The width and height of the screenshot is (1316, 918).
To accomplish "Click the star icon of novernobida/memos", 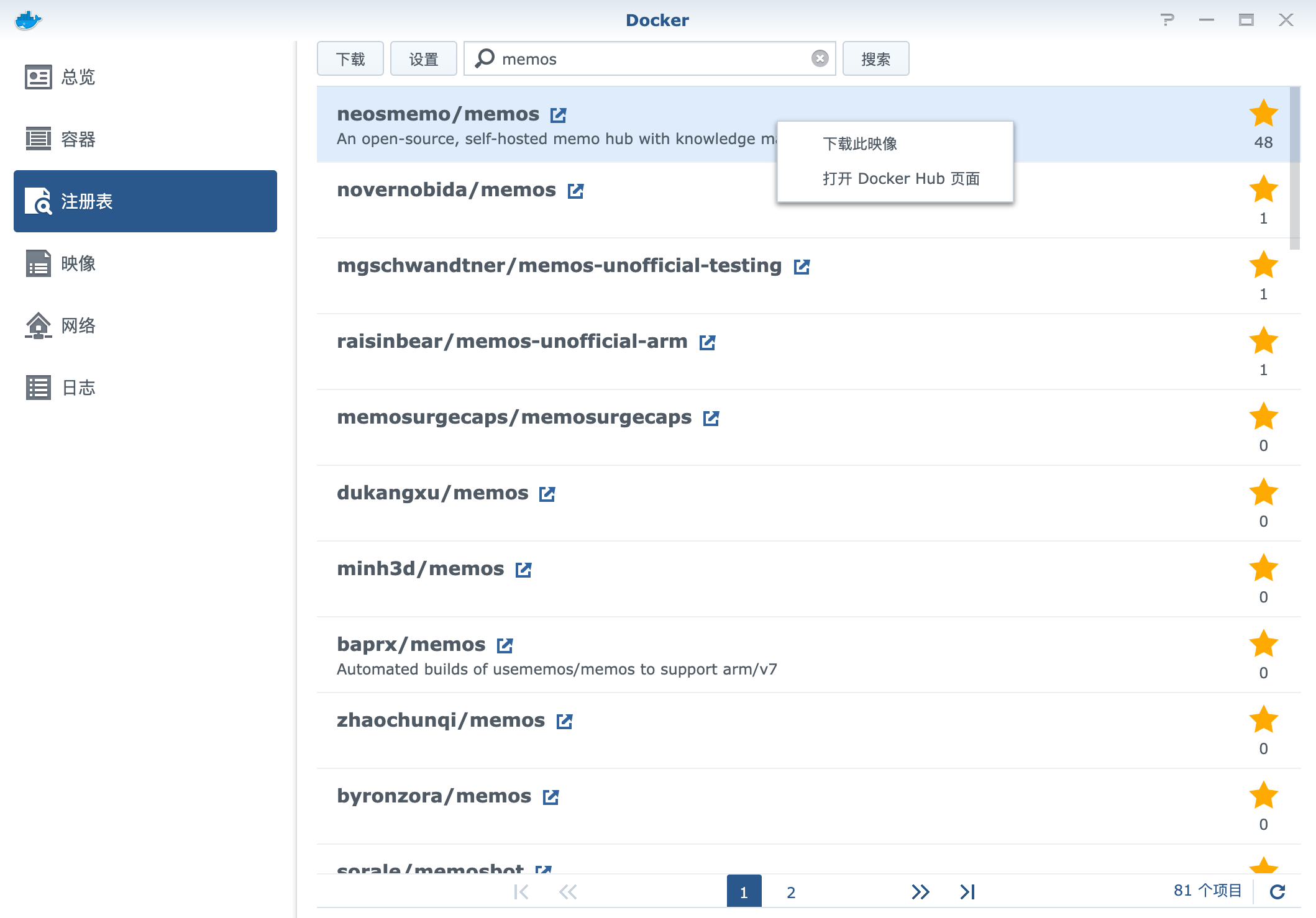I will [x=1263, y=189].
